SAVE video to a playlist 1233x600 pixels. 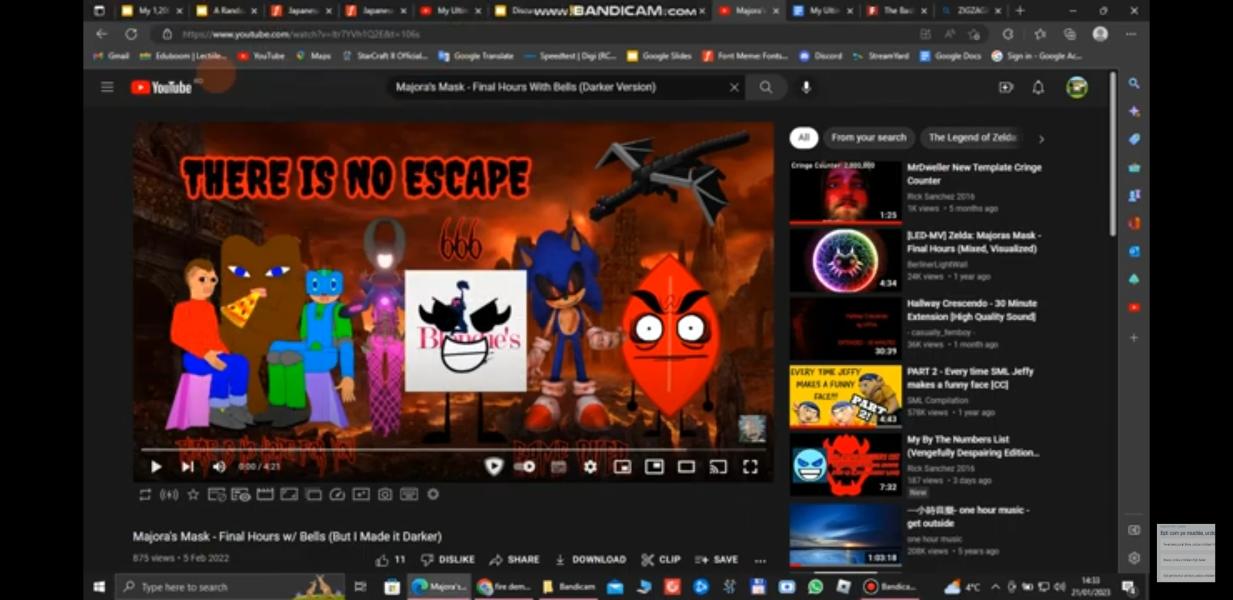(716, 560)
